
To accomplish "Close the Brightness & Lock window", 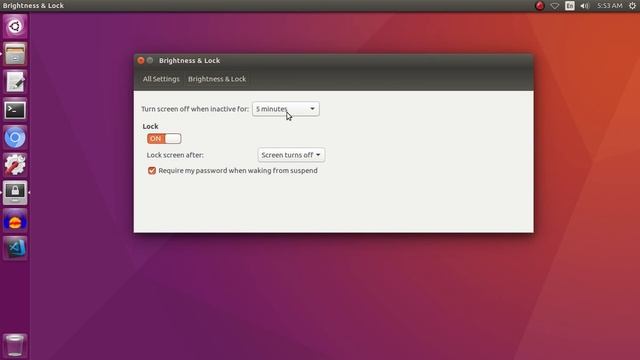I will [141, 60].
